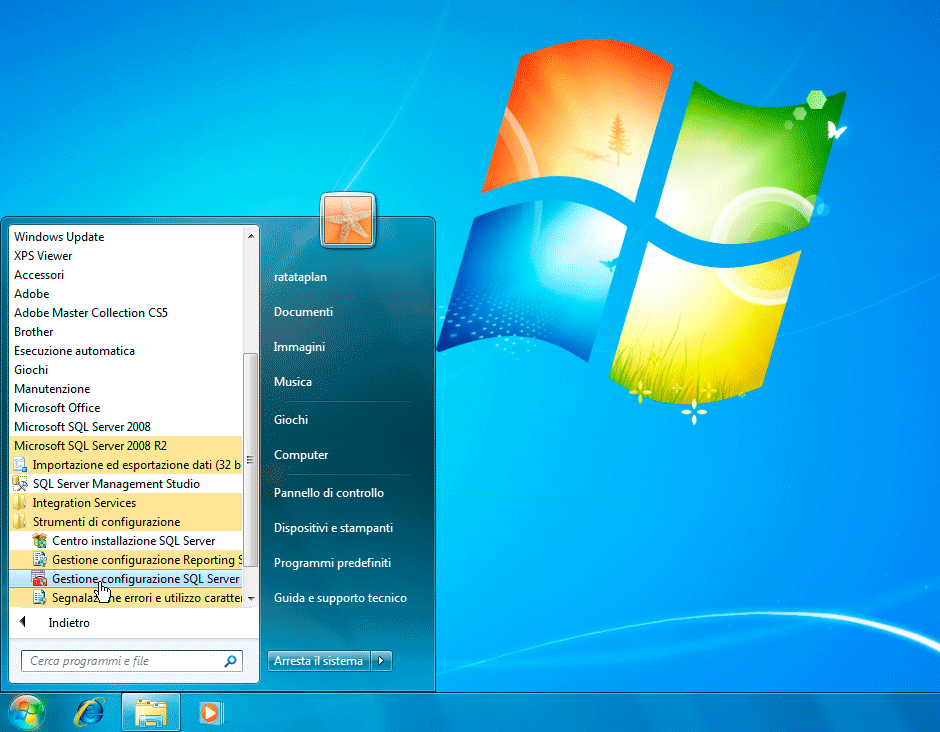Open Computer from the Start menu
940x732 pixels.
coord(301,455)
